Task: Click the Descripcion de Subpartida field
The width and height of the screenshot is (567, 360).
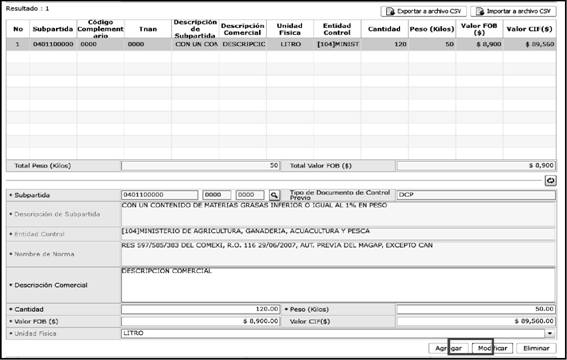Action: [338, 214]
